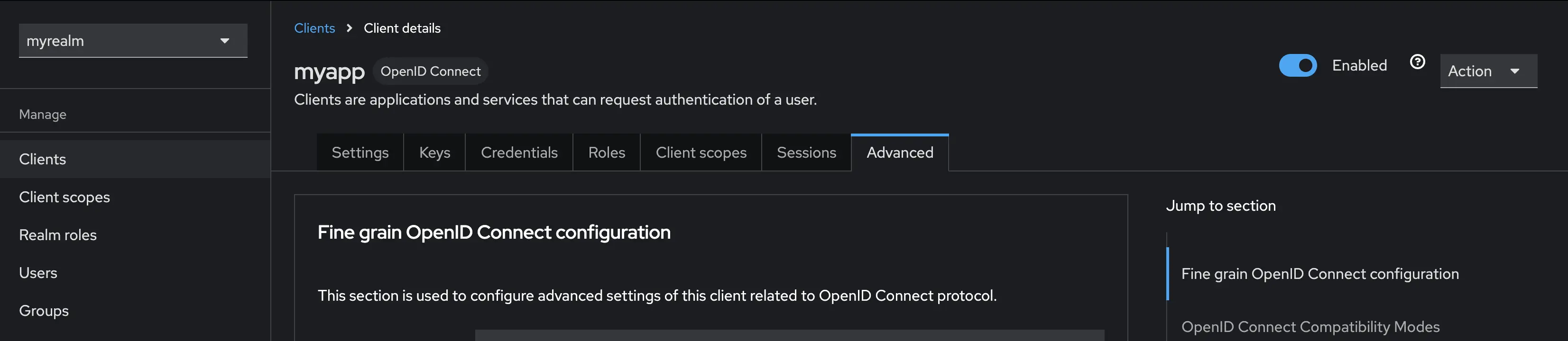Navigate to Users in the sidebar
The height and width of the screenshot is (341, 1568).
pos(38,272)
